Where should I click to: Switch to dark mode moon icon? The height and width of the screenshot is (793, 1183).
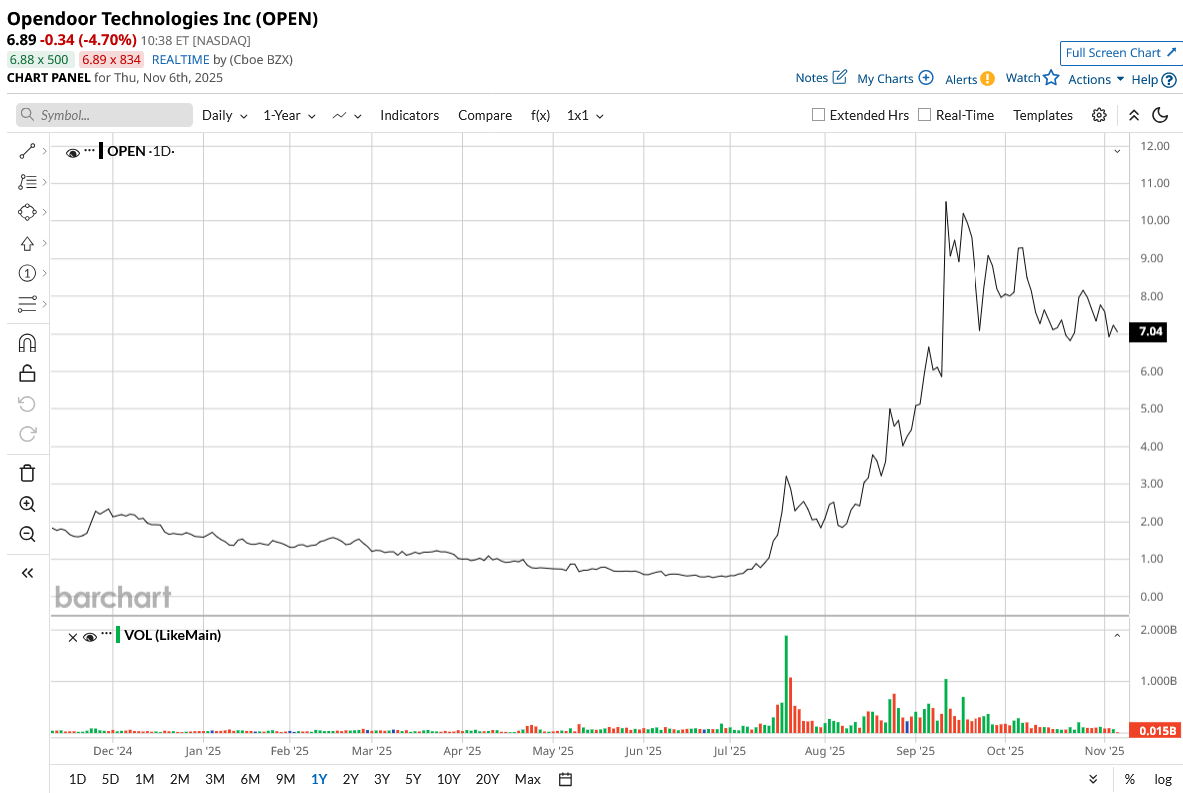tap(1160, 115)
